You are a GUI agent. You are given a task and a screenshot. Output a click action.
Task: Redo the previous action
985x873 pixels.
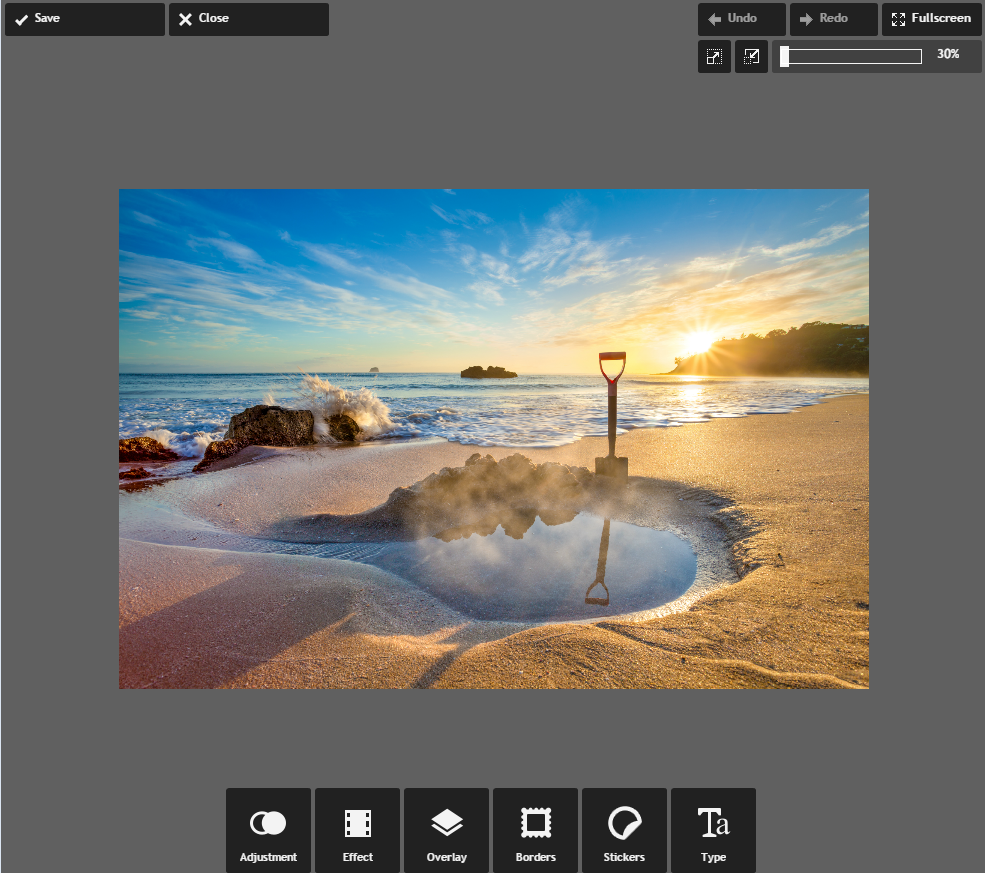[833, 19]
